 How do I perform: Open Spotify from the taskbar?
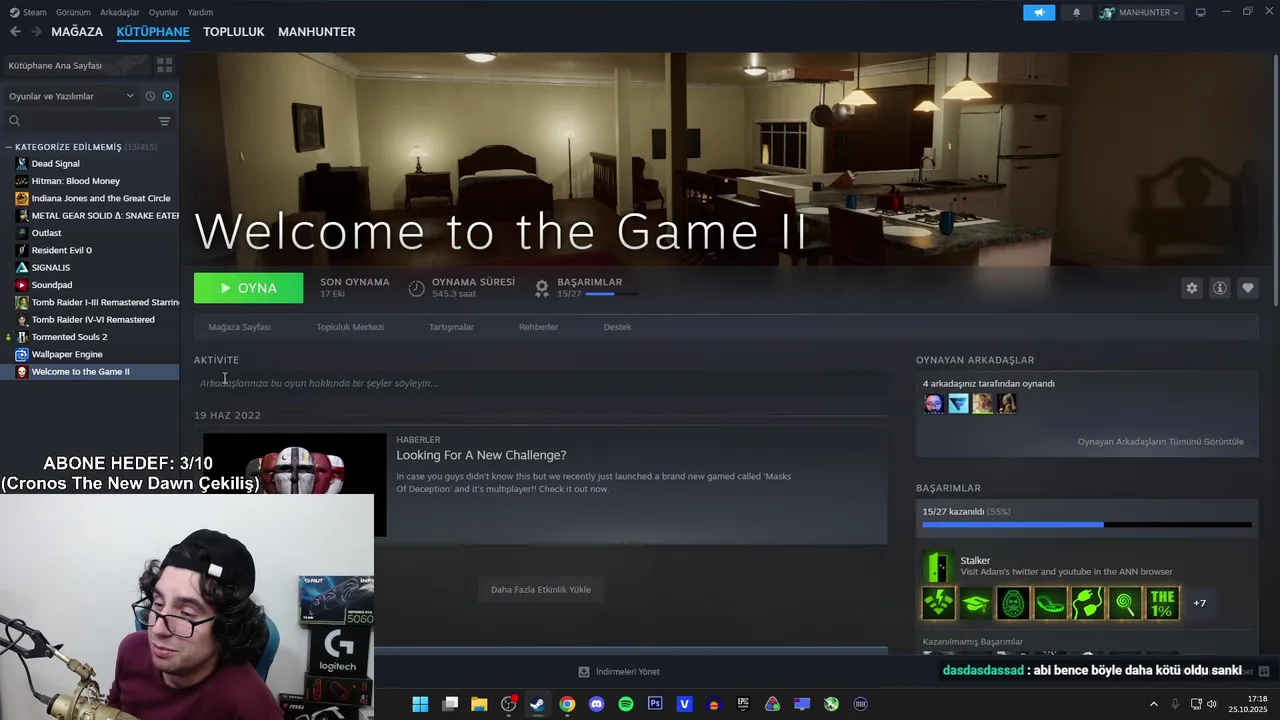pyautogui.click(x=626, y=704)
